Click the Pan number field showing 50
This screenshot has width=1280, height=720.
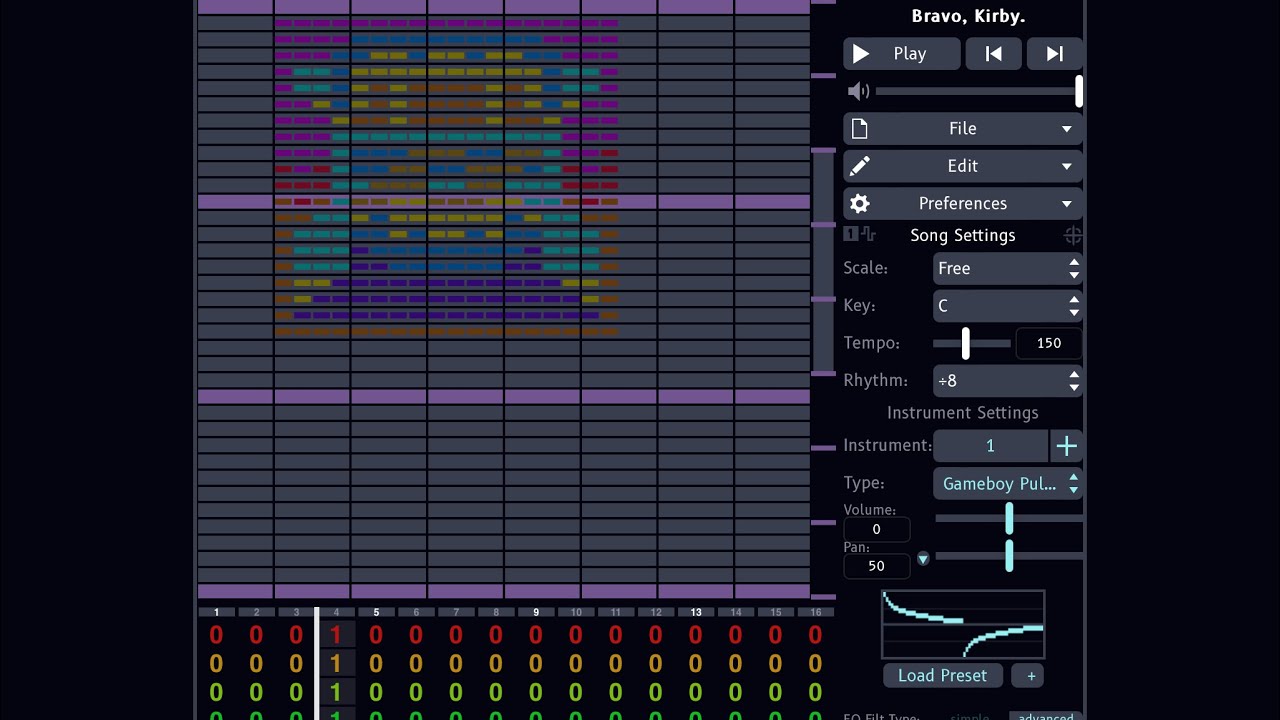coord(876,566)
